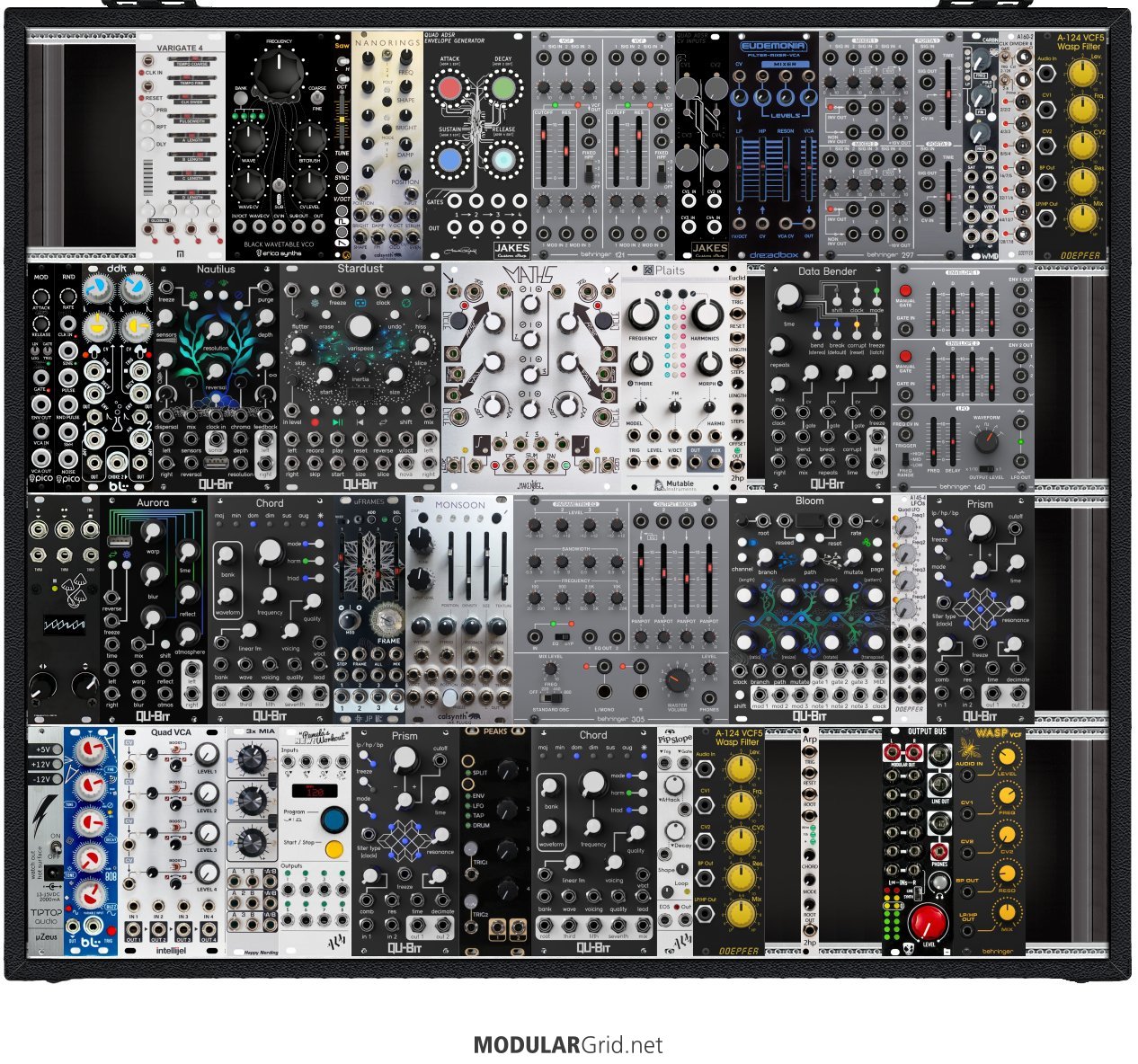Click the blue Sustain knob on Quad ADSR
Screen dimensions: 1138x1064
coord(449,162)
